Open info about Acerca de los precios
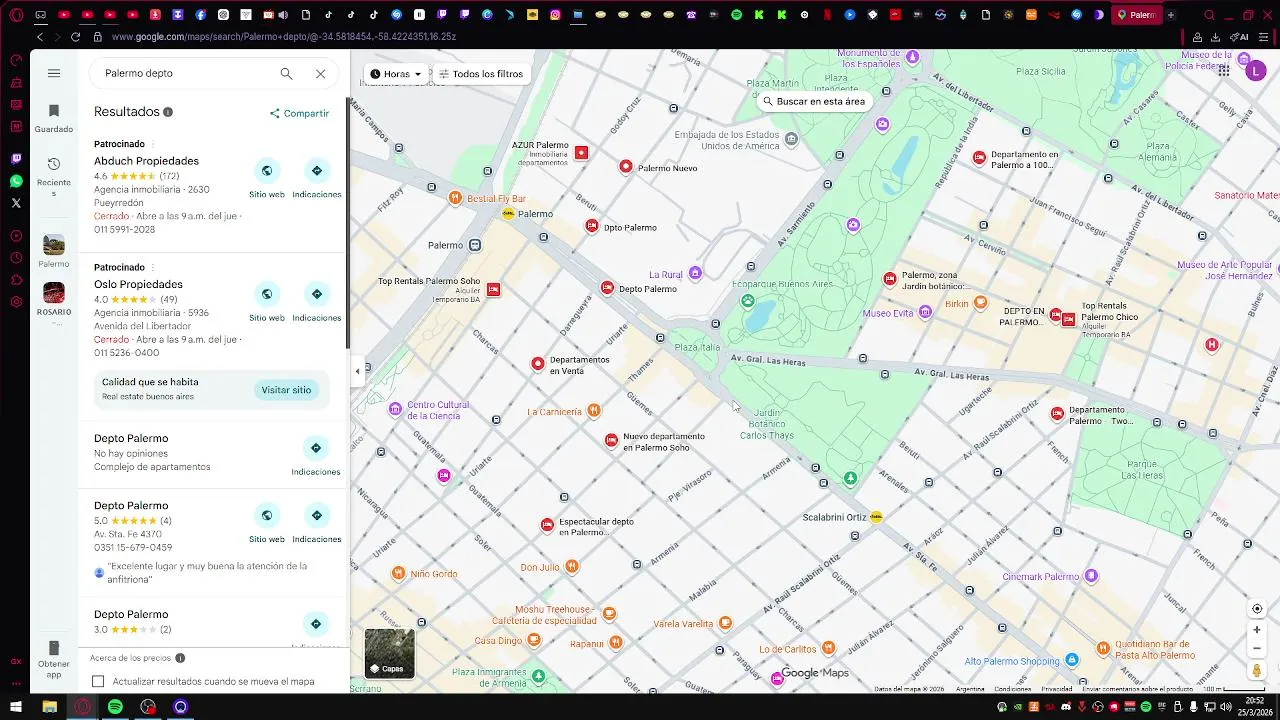Screen dimensions: 1280x720 (180, 658)
